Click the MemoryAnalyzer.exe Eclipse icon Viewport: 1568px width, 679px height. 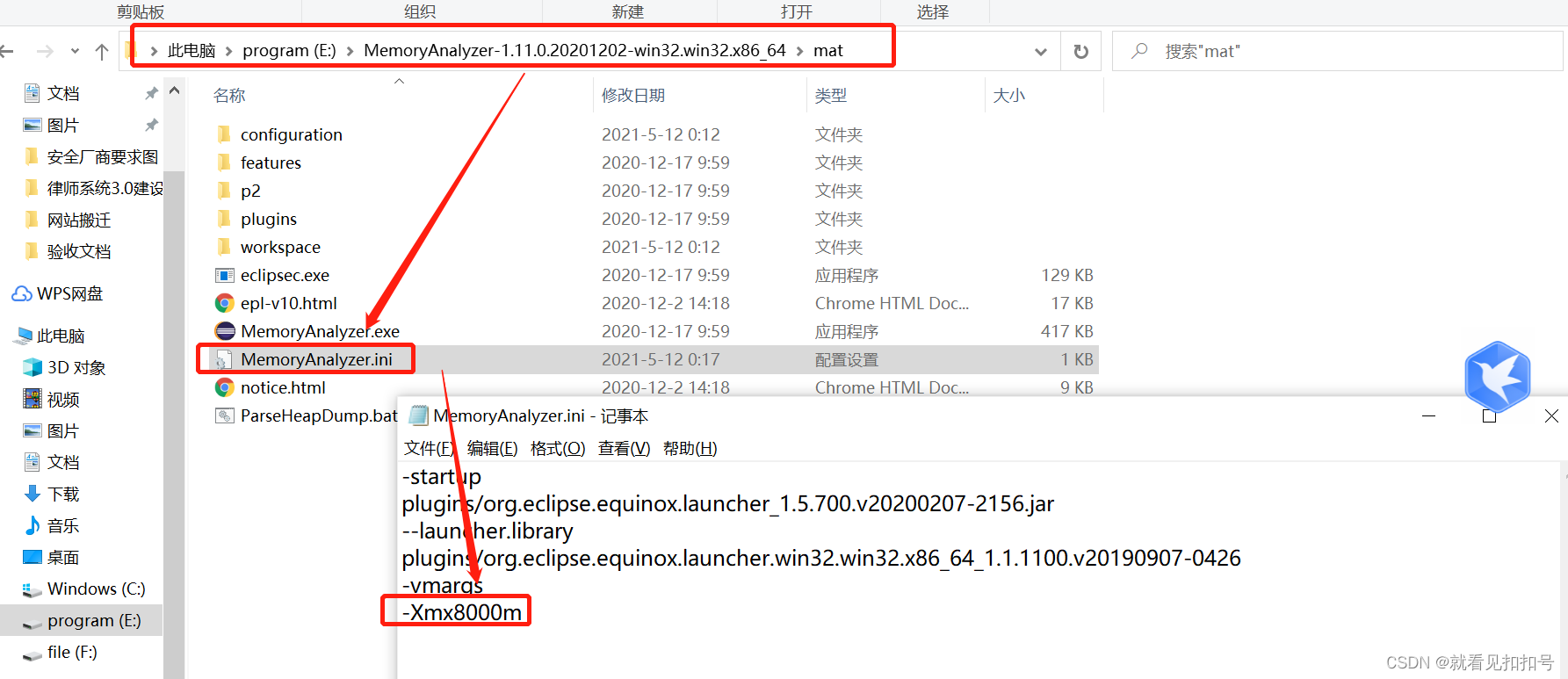pyautogui.click(x=225, y=331)
